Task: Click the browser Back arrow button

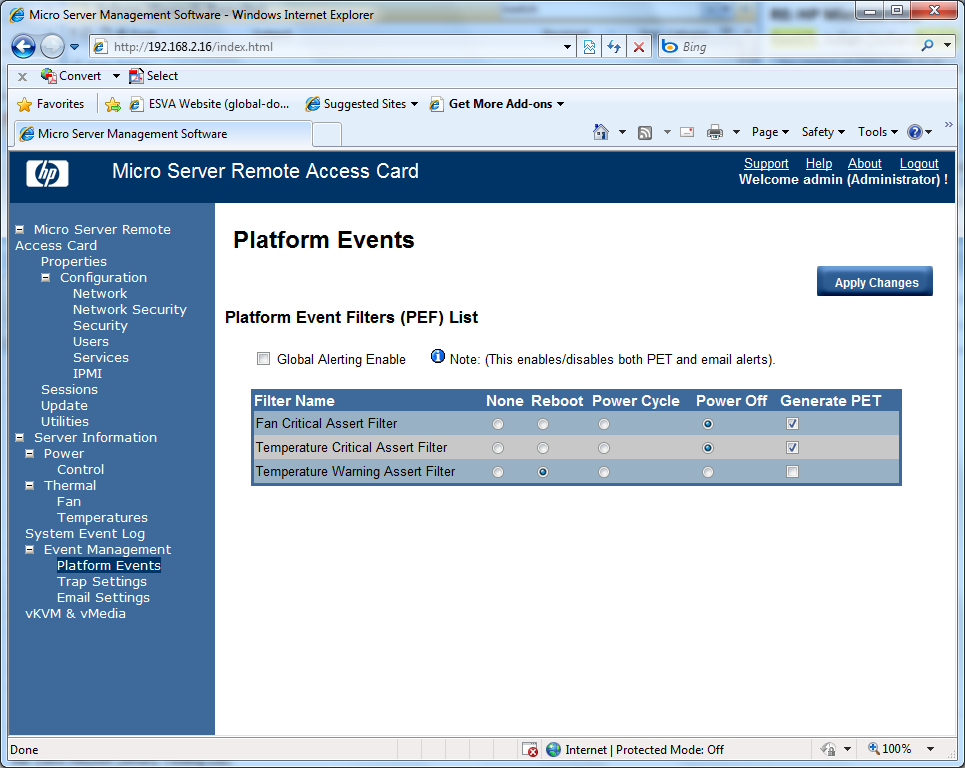Action: (23, 46)
